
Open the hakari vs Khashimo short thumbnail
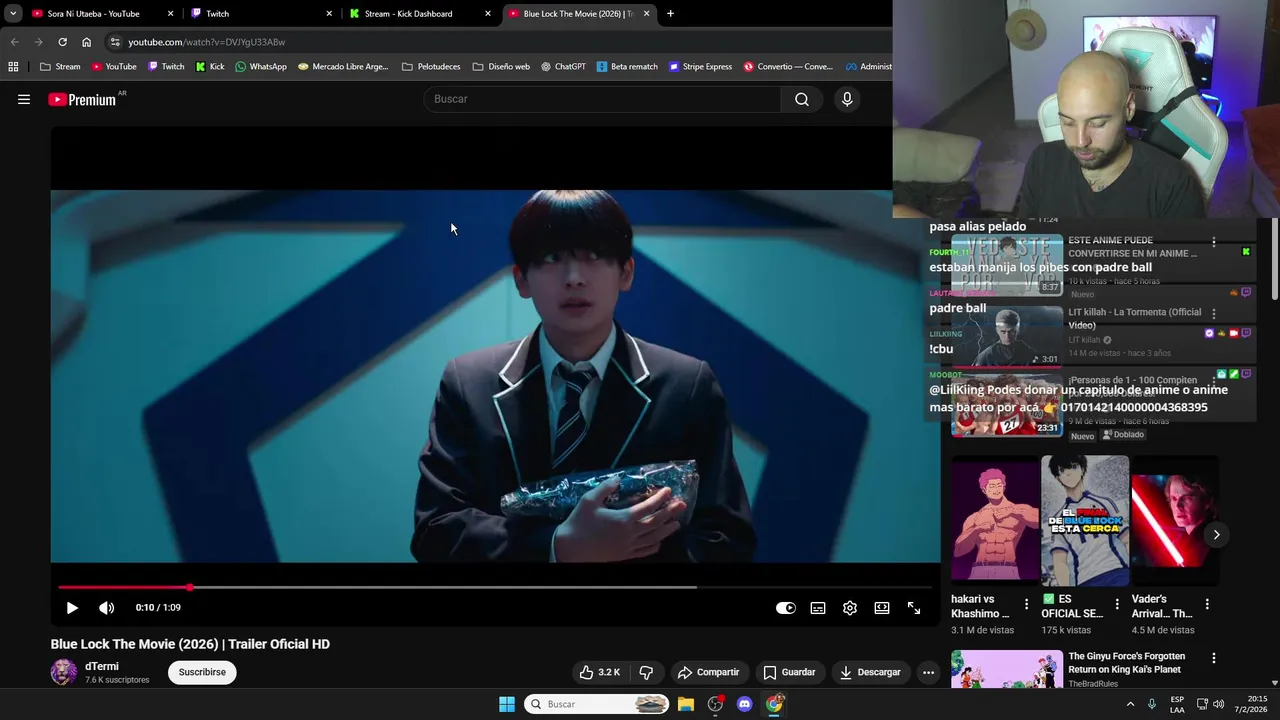point(995,521)
